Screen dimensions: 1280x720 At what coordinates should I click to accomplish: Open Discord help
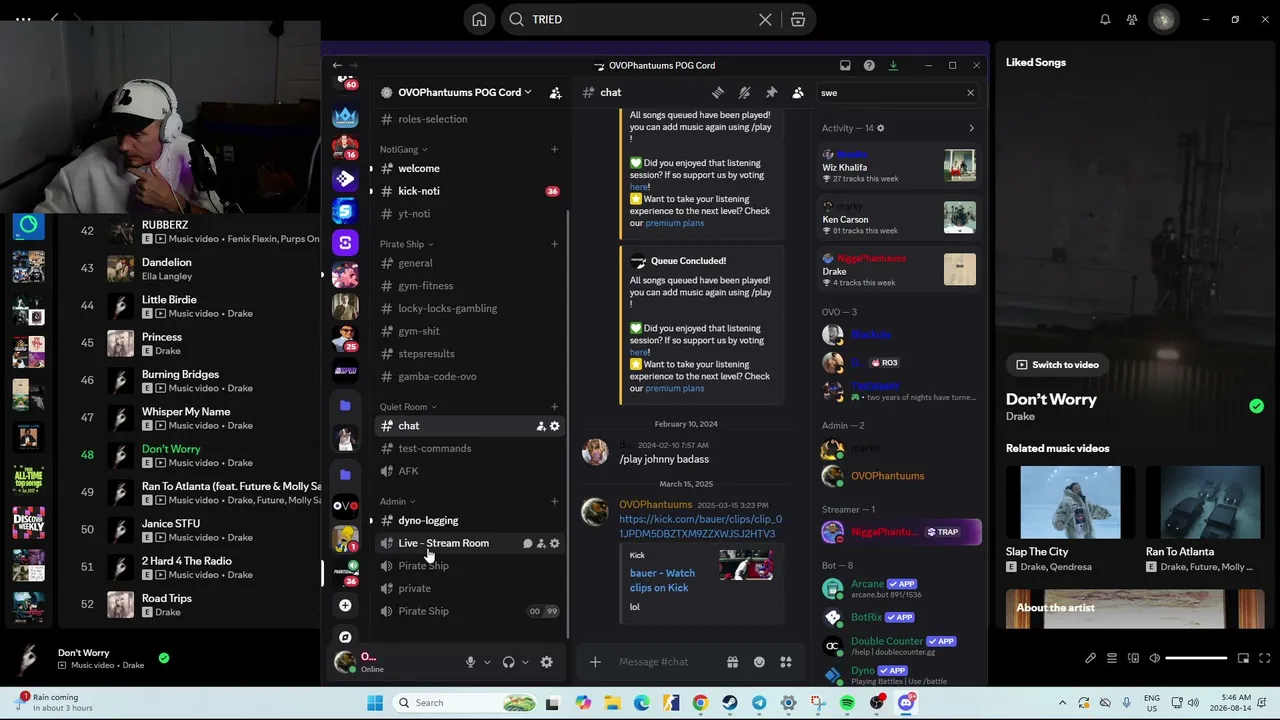[x=869, y=66]
